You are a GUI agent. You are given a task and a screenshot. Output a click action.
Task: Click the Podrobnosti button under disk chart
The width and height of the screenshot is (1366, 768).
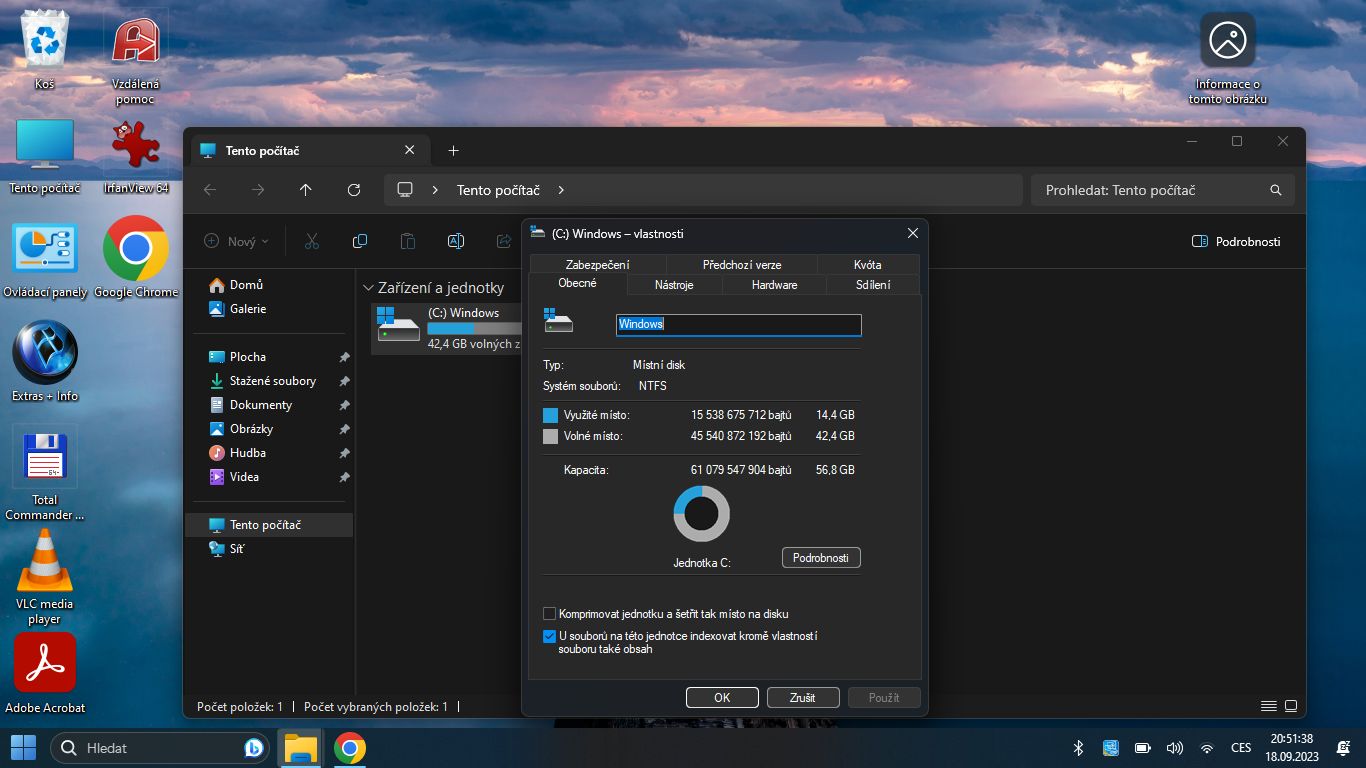click(x=820, y=558)
